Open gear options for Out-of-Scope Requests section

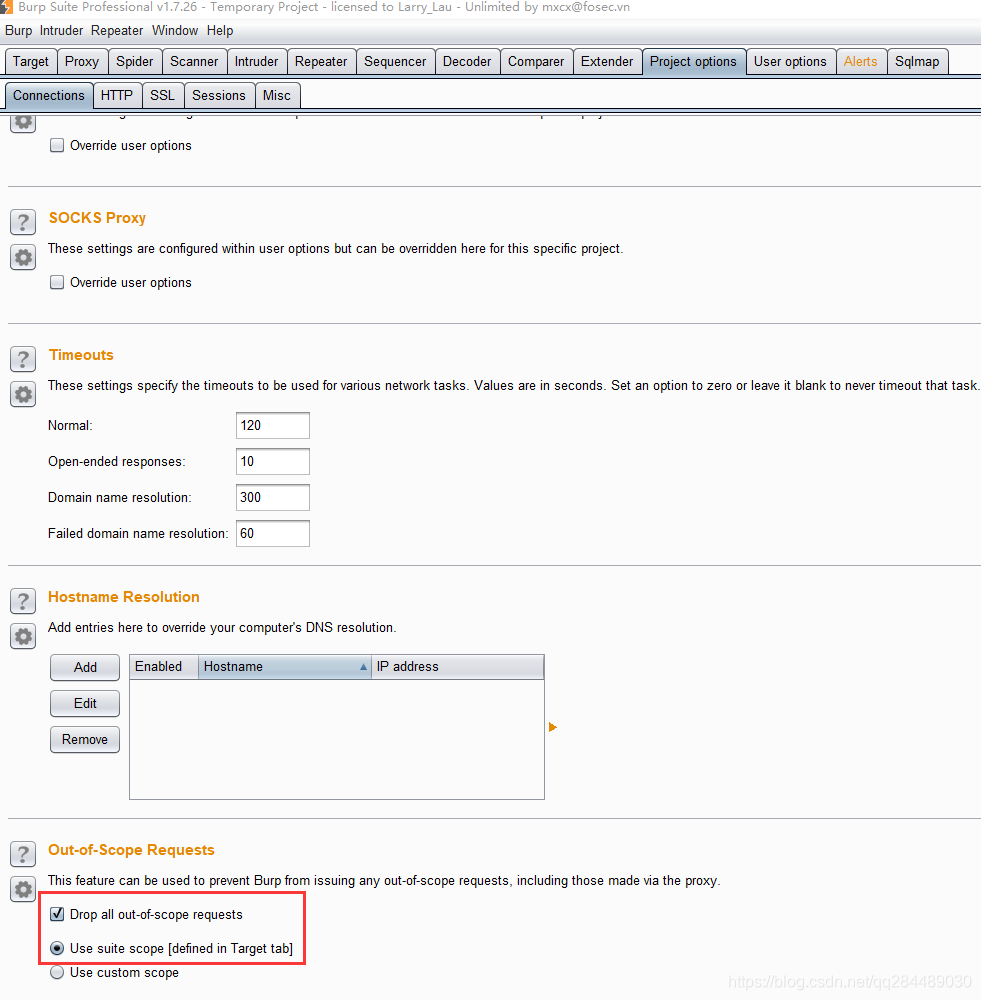pyautogui.click(x=23, y=889)
